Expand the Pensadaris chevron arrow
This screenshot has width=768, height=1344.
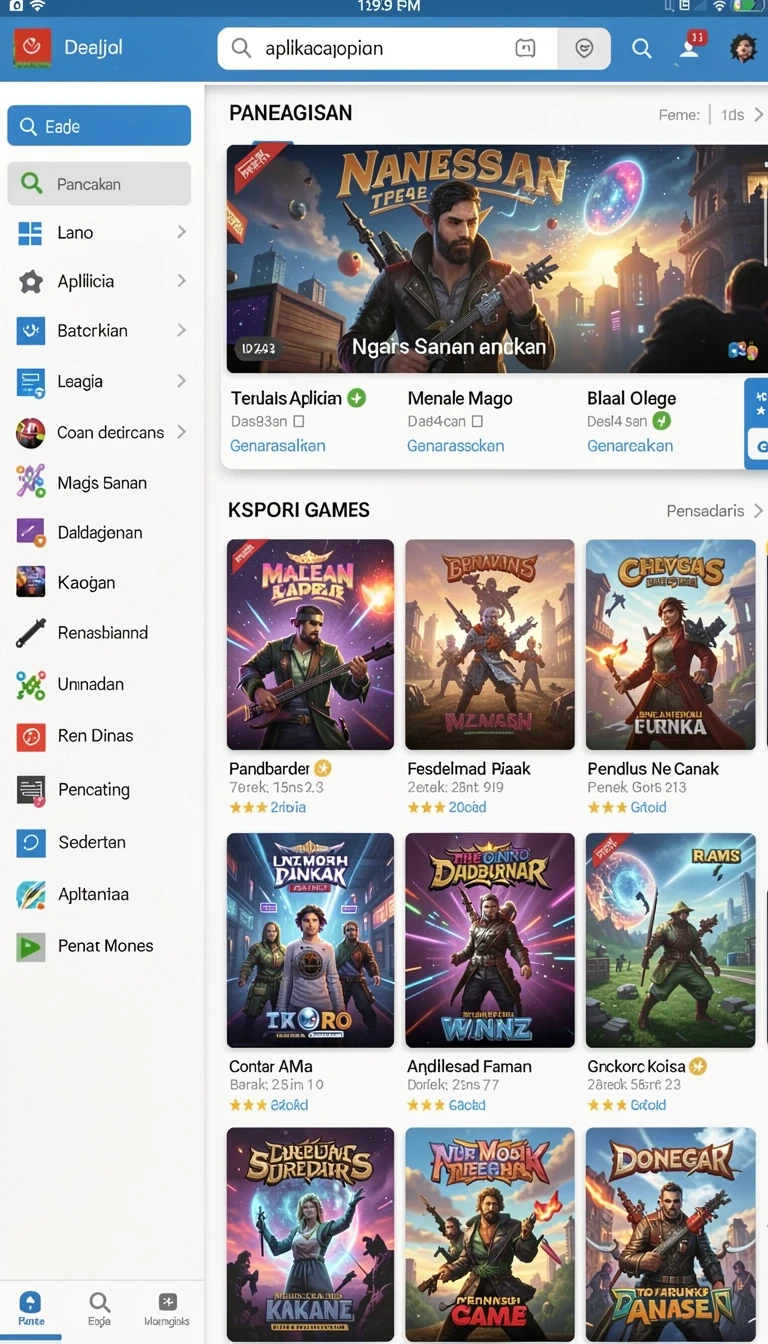(x=758, y=511)
